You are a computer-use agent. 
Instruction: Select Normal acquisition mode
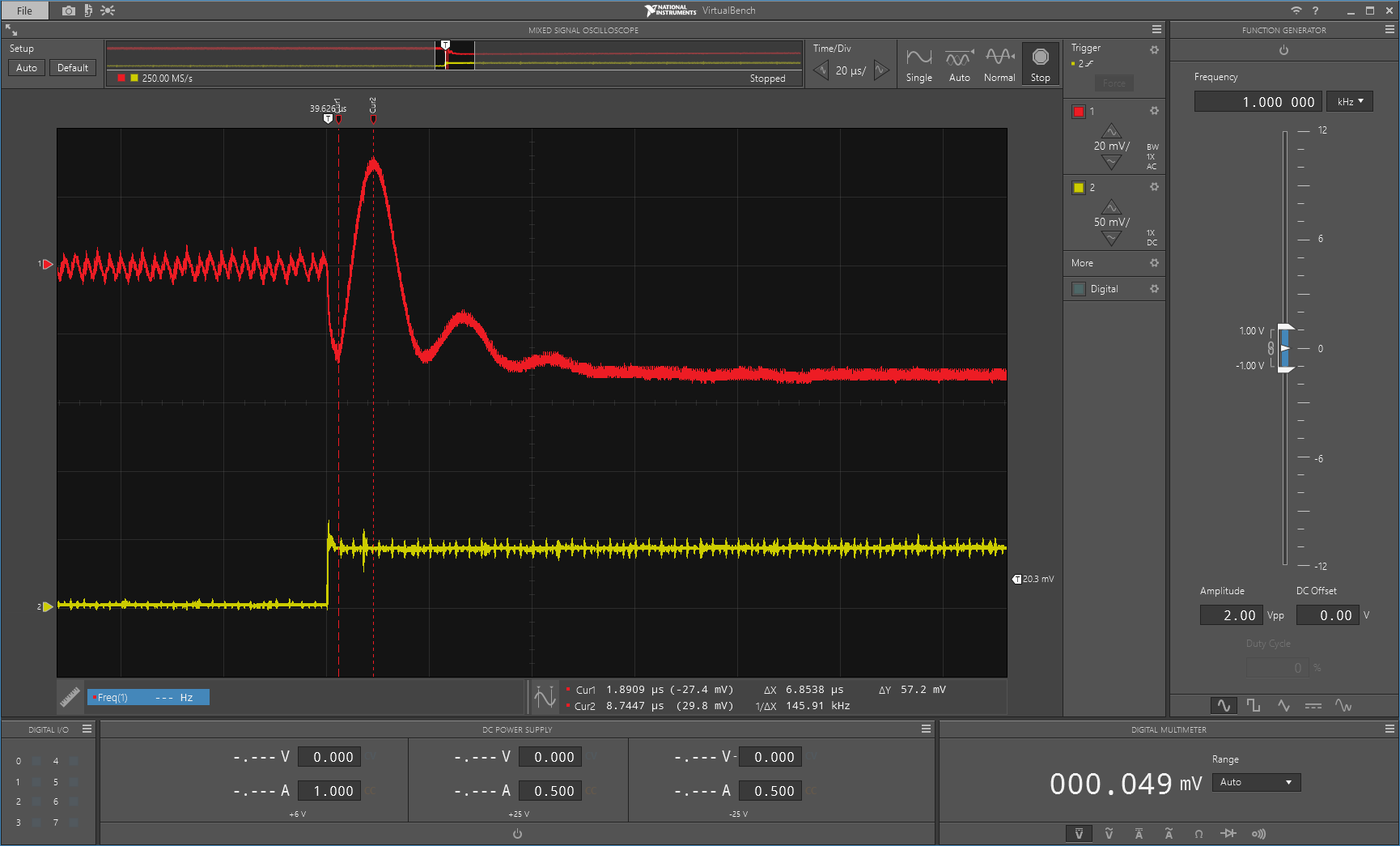[999, 64]
